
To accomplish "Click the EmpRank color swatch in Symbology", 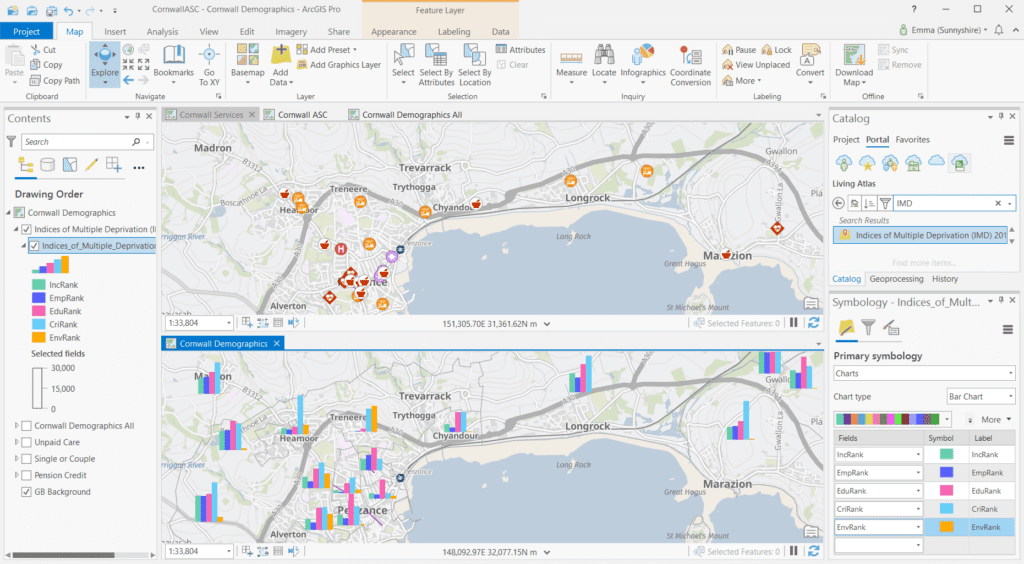I will 946,473.
